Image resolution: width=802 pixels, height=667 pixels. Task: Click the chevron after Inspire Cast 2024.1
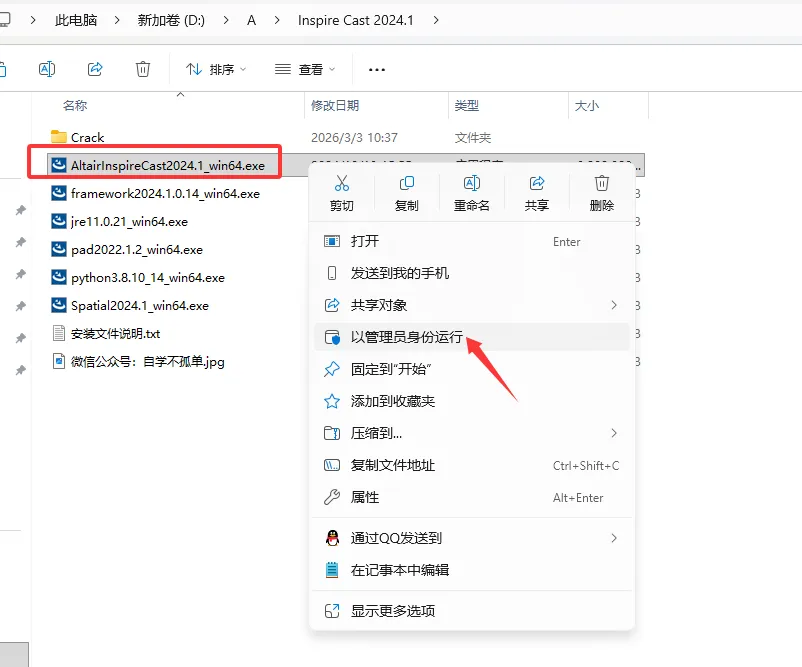(x=436, y=20)
